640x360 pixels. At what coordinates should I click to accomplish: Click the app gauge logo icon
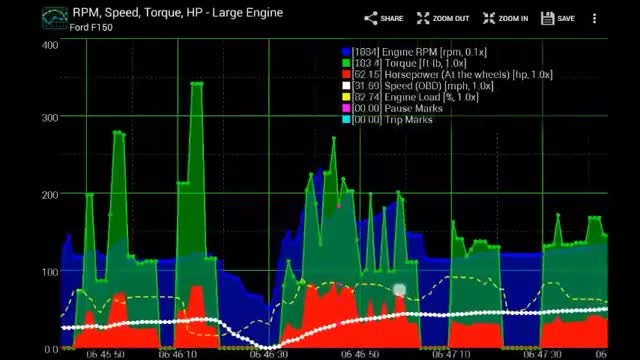[x=55, y=18]
